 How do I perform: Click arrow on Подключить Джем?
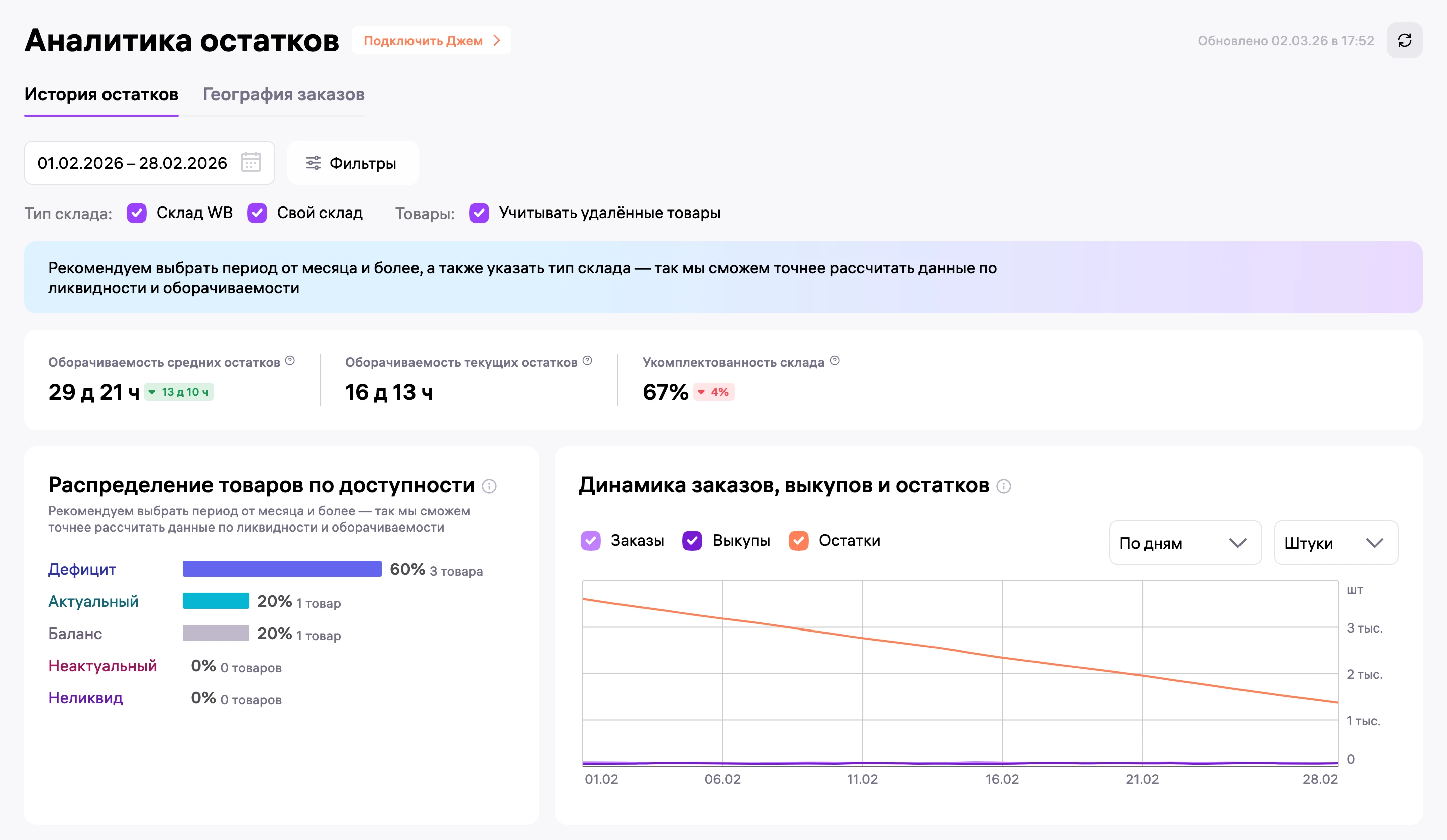pyautogui.click(x=497, y=41)
